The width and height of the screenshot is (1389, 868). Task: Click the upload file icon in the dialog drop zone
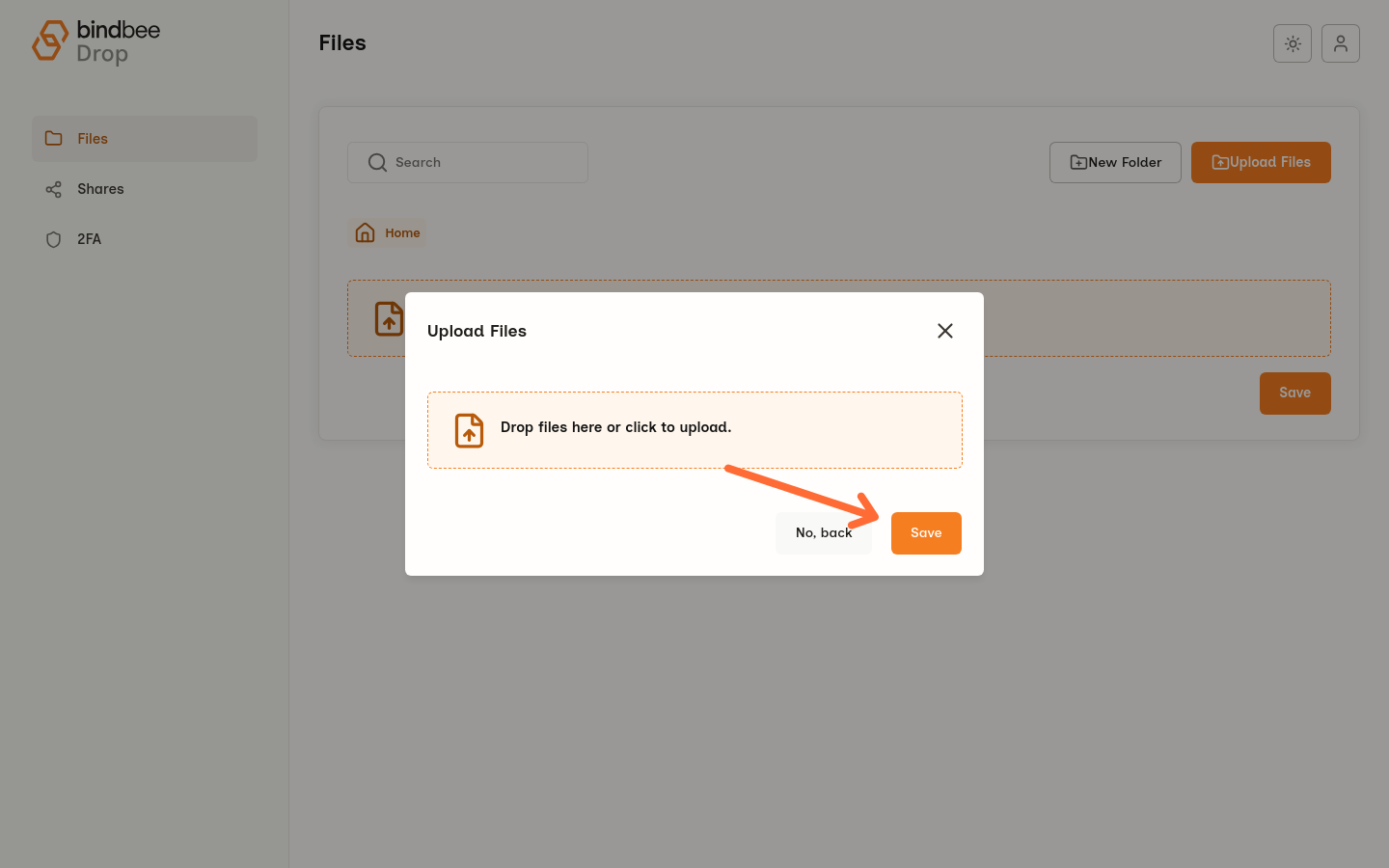[469, 430]
